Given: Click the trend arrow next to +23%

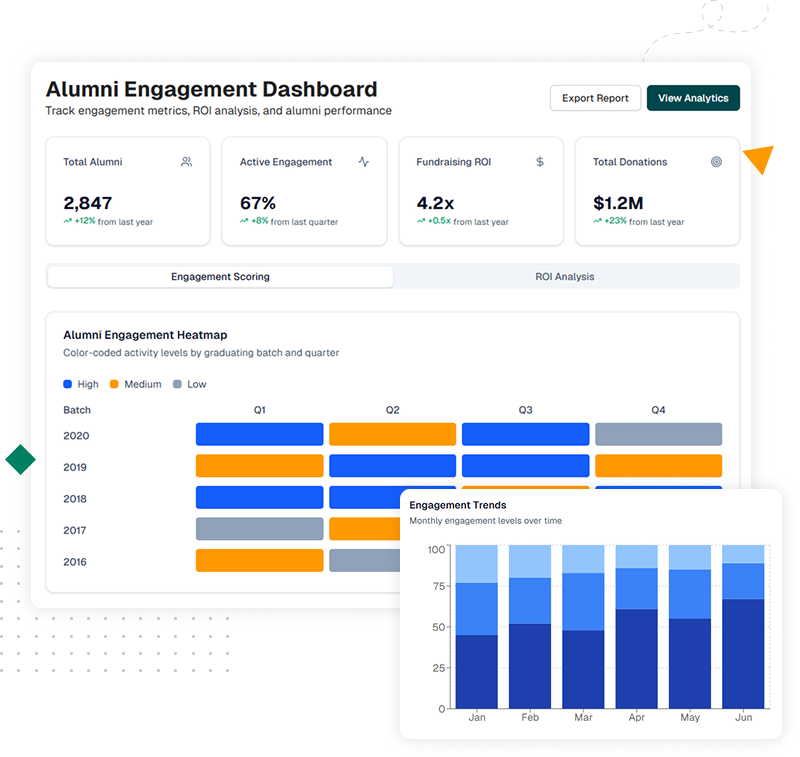Looking at the screenshot, I should point(598,221).
